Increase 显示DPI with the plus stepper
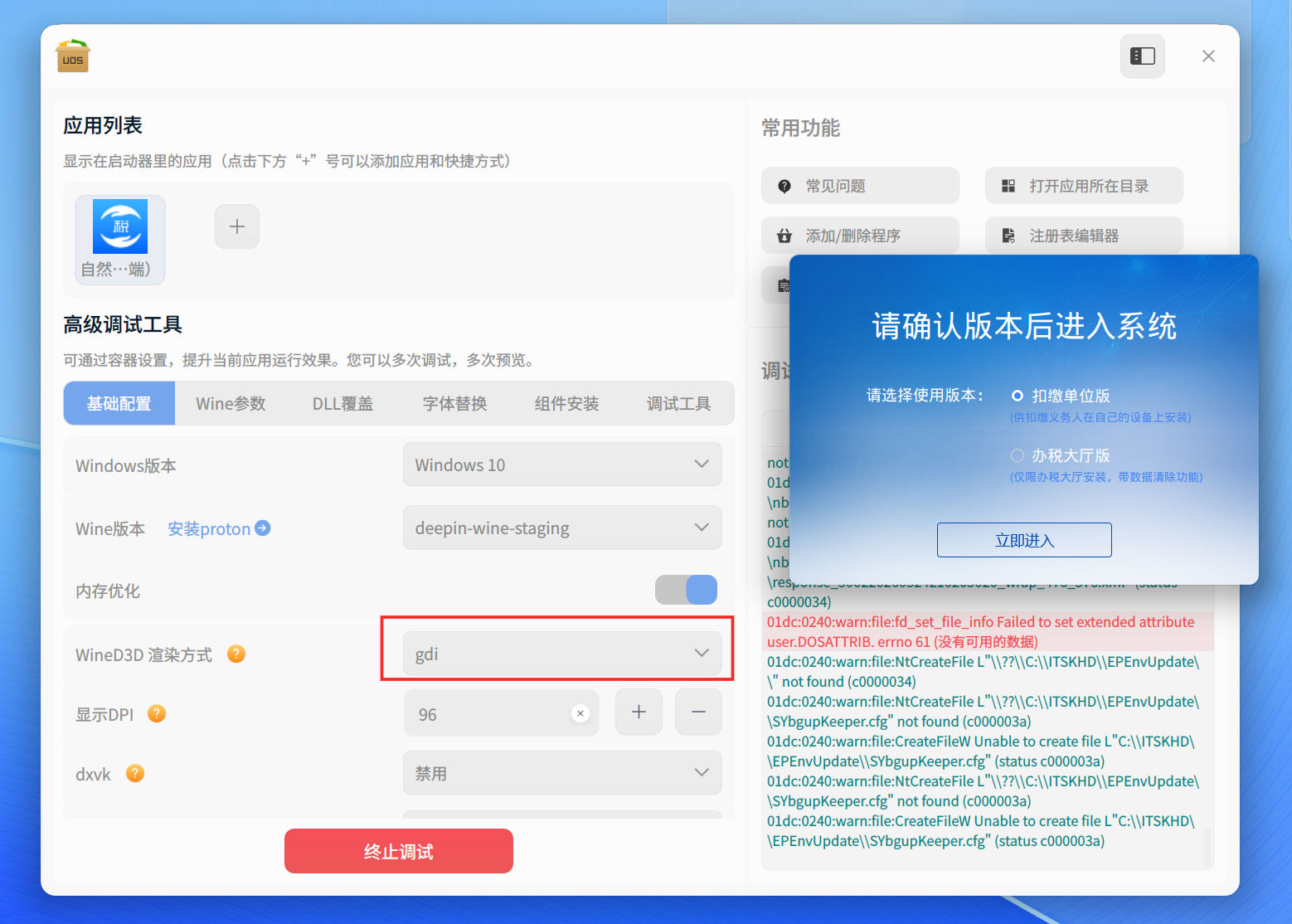 [639, 712]
